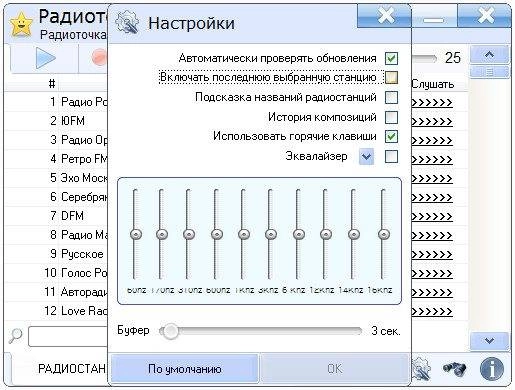Click the 6 khz equalizer slider knob
Image resolution: width=515 pixels, height=390 pixels.
point(299,234)
